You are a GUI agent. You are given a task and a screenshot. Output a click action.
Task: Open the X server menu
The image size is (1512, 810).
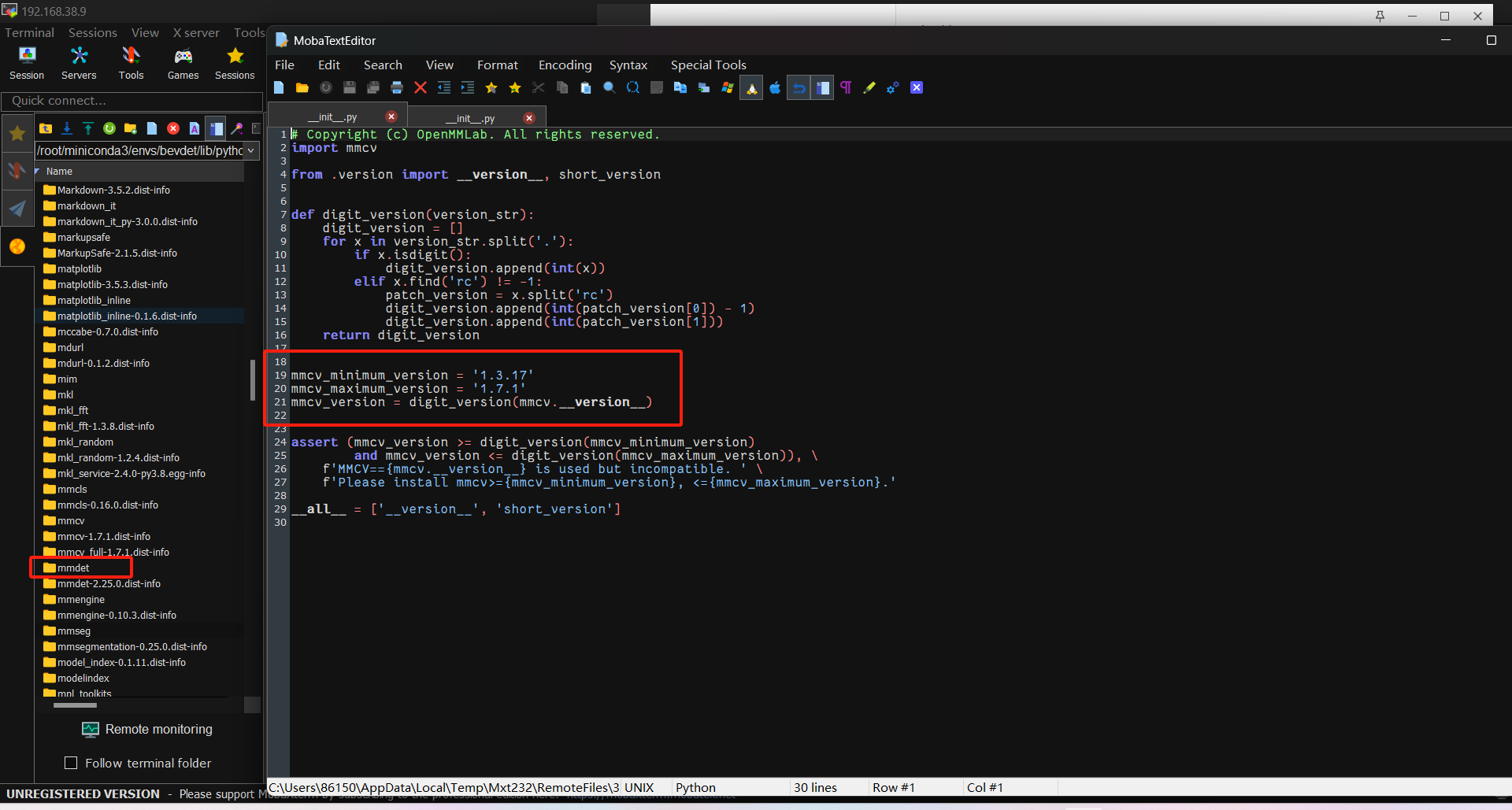196,32
